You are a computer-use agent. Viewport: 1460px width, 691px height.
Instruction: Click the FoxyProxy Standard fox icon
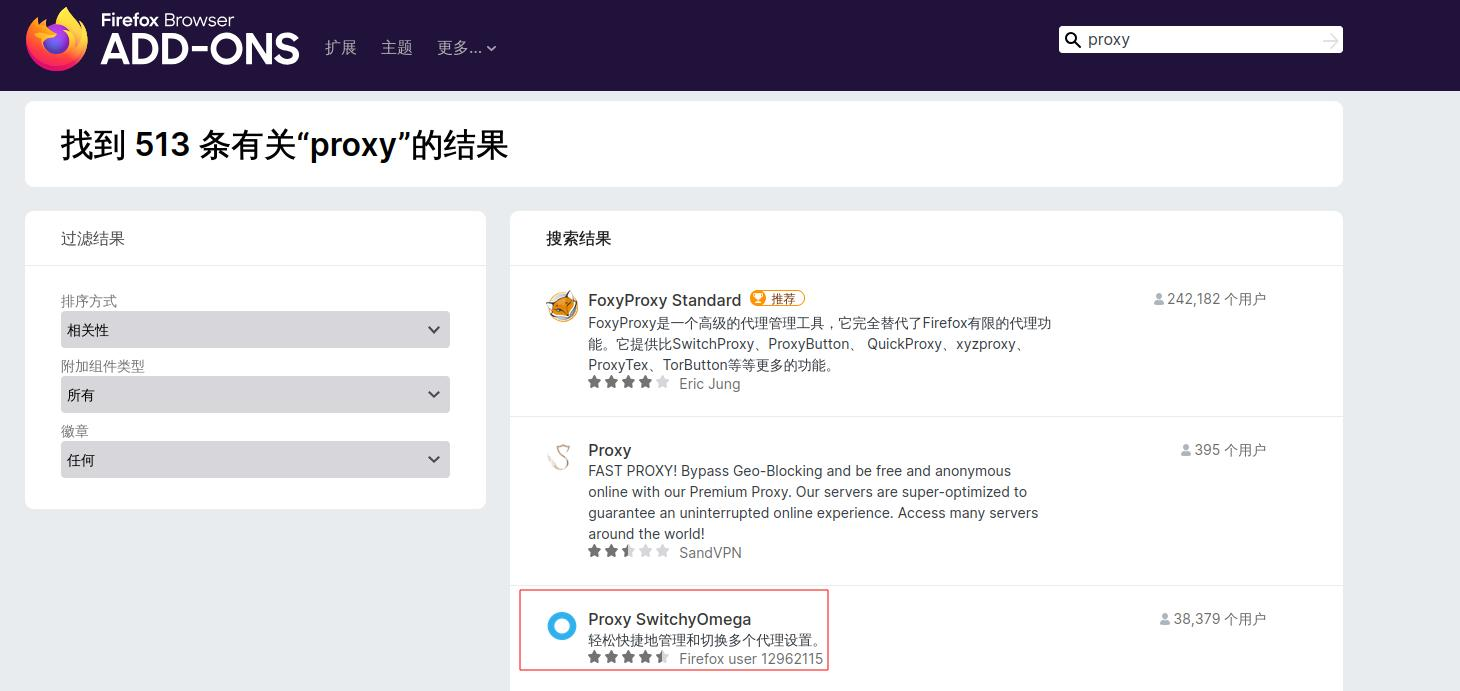[x=562, y=306]
